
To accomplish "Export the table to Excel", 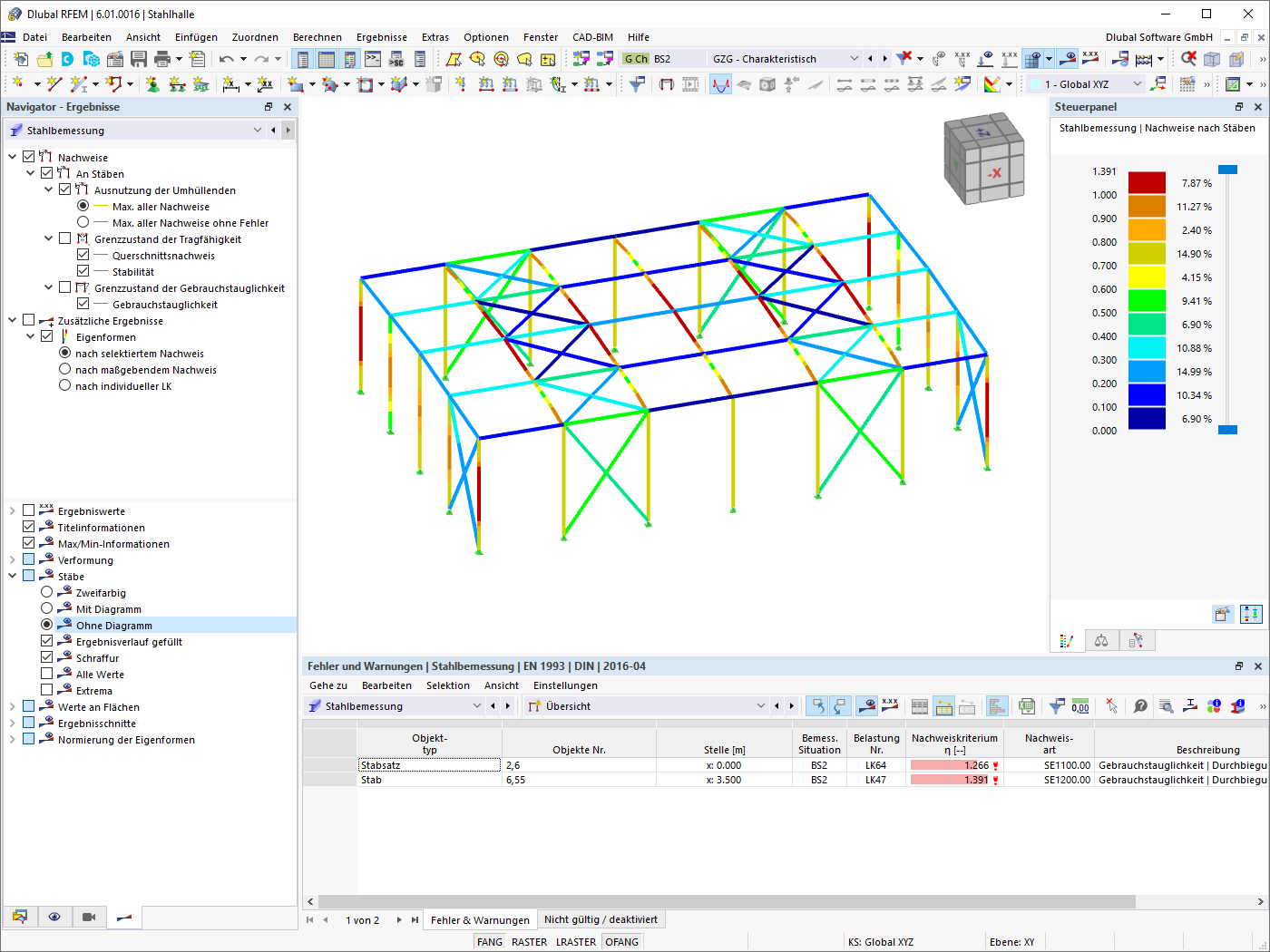I will (x=1026, y=706).
